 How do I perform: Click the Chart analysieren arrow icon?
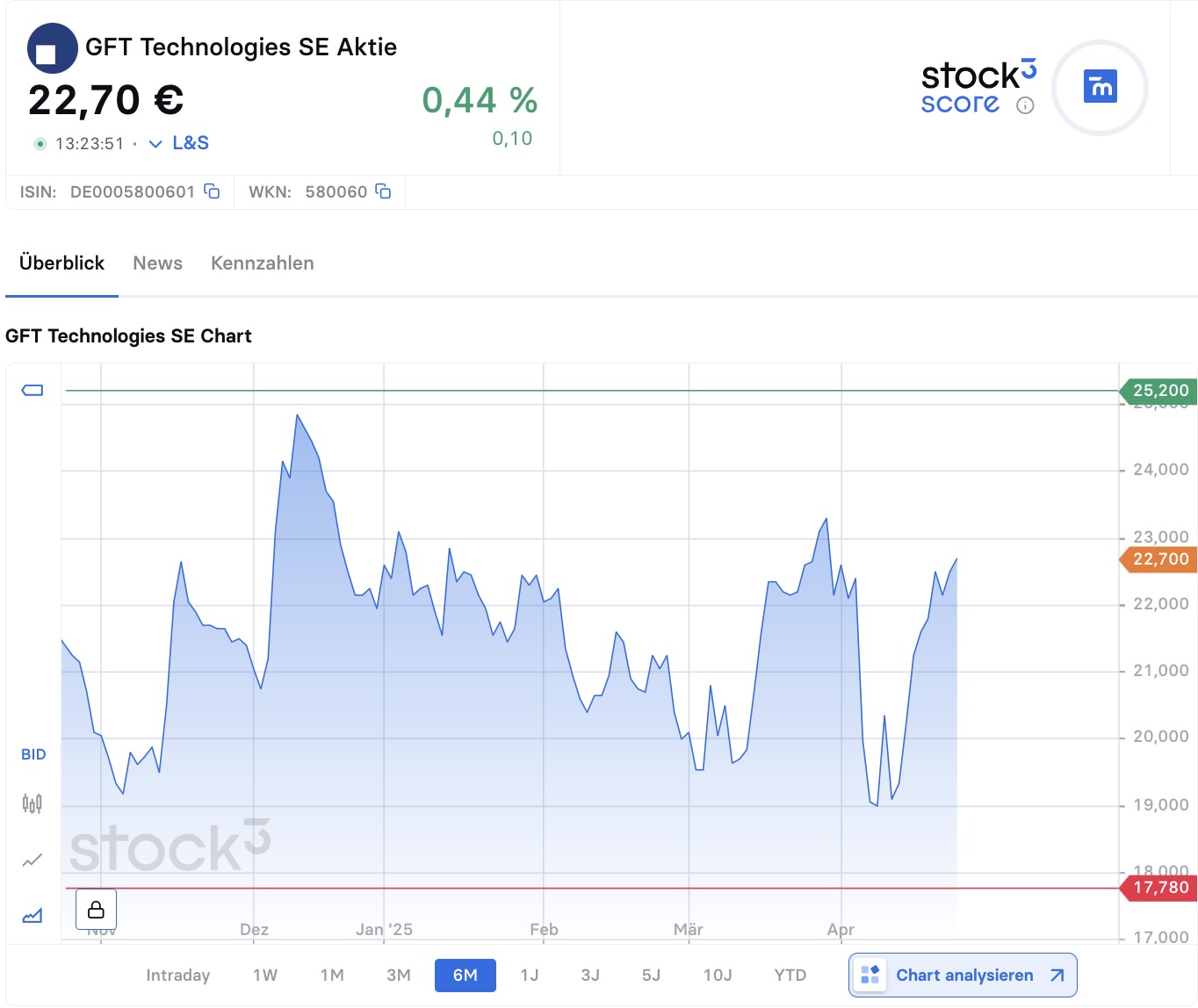click(x=1057, y=976)
